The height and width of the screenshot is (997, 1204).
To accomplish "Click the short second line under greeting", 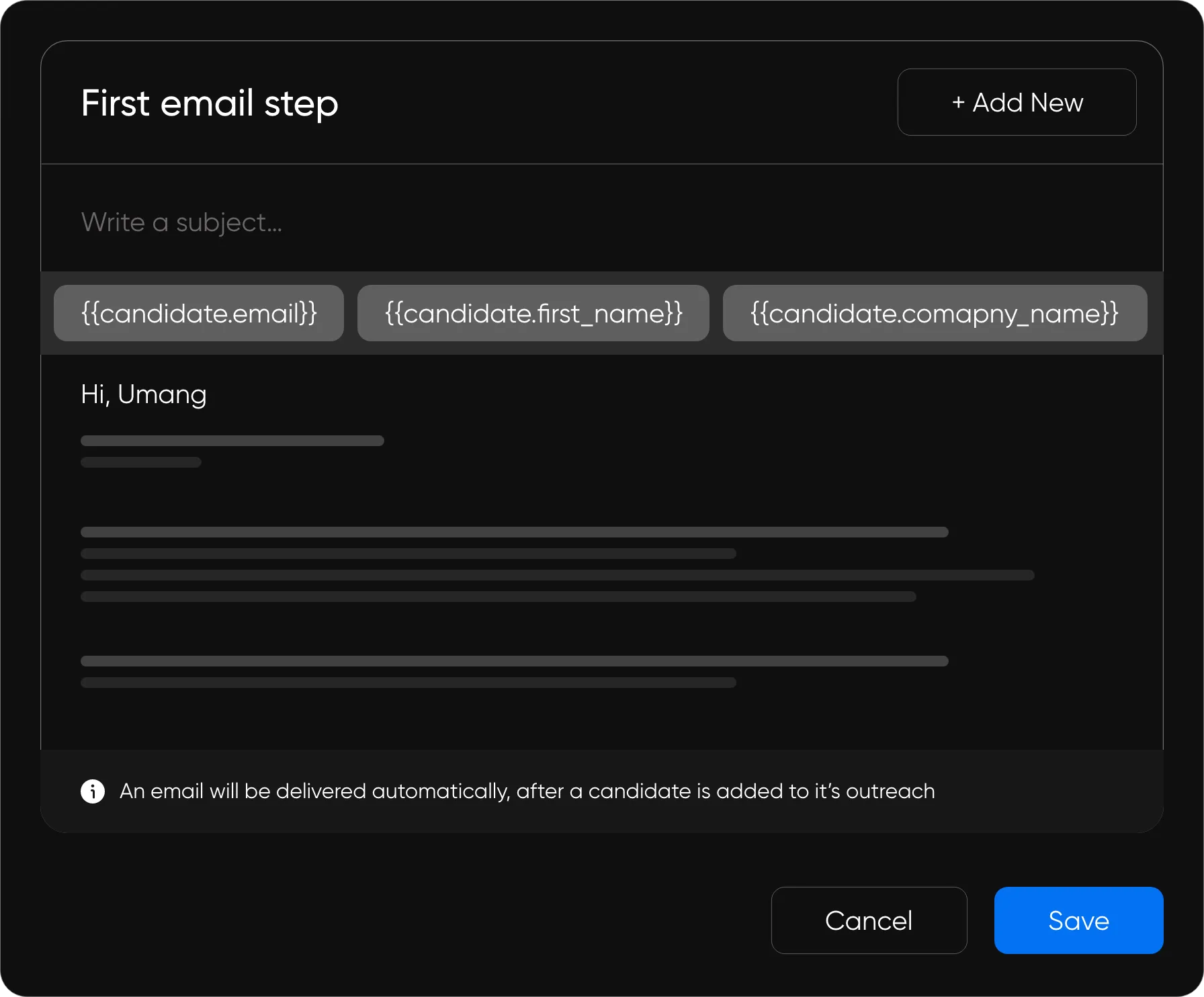I will pyautogui.click(x=141, y=462).
